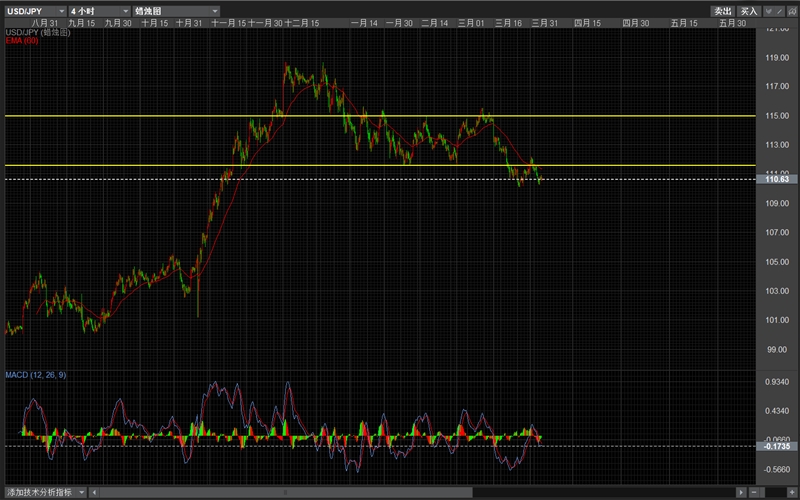Click the 十一月 15 date label
The image size is (800, 500).
coord(229,23)
